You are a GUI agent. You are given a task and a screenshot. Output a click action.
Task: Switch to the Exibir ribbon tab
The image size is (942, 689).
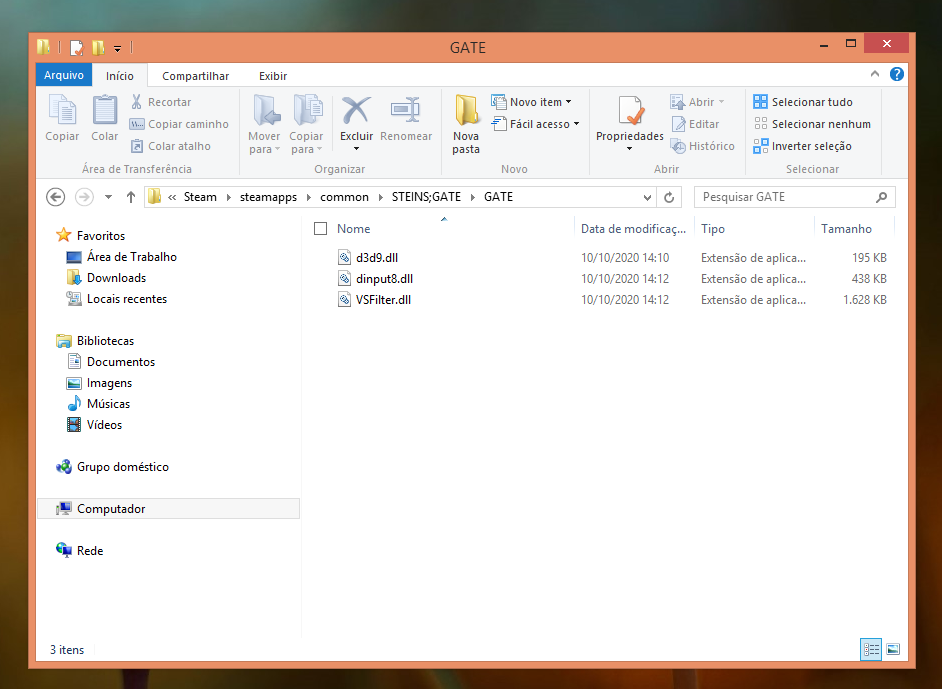[273, 76]
